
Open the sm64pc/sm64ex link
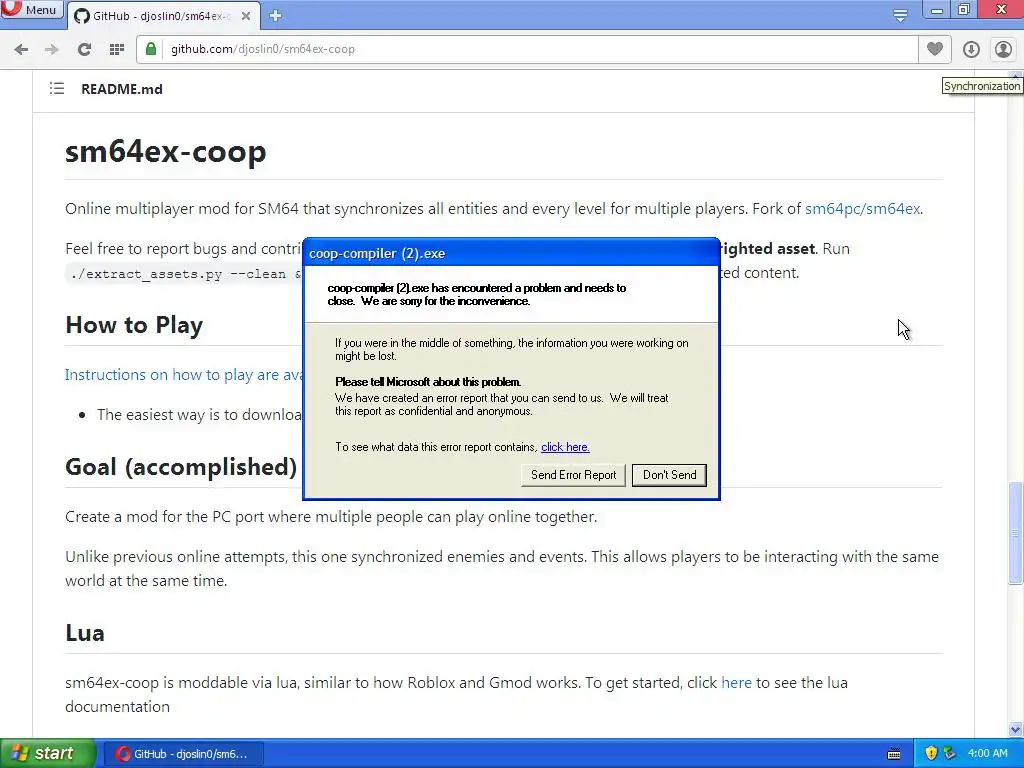pyautogui.click(x=862, y=209)
